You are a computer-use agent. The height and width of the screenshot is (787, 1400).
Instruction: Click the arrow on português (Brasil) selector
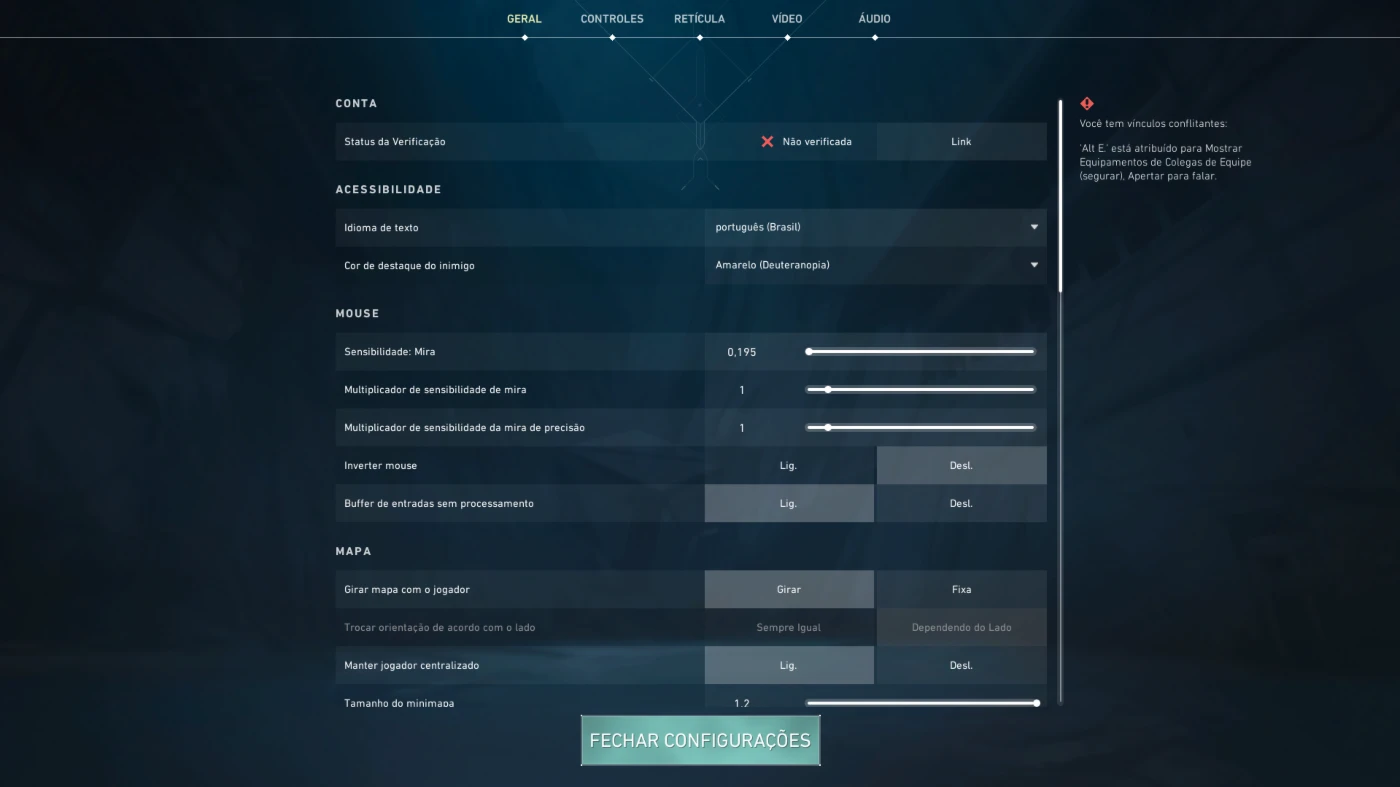point(1034,228)
